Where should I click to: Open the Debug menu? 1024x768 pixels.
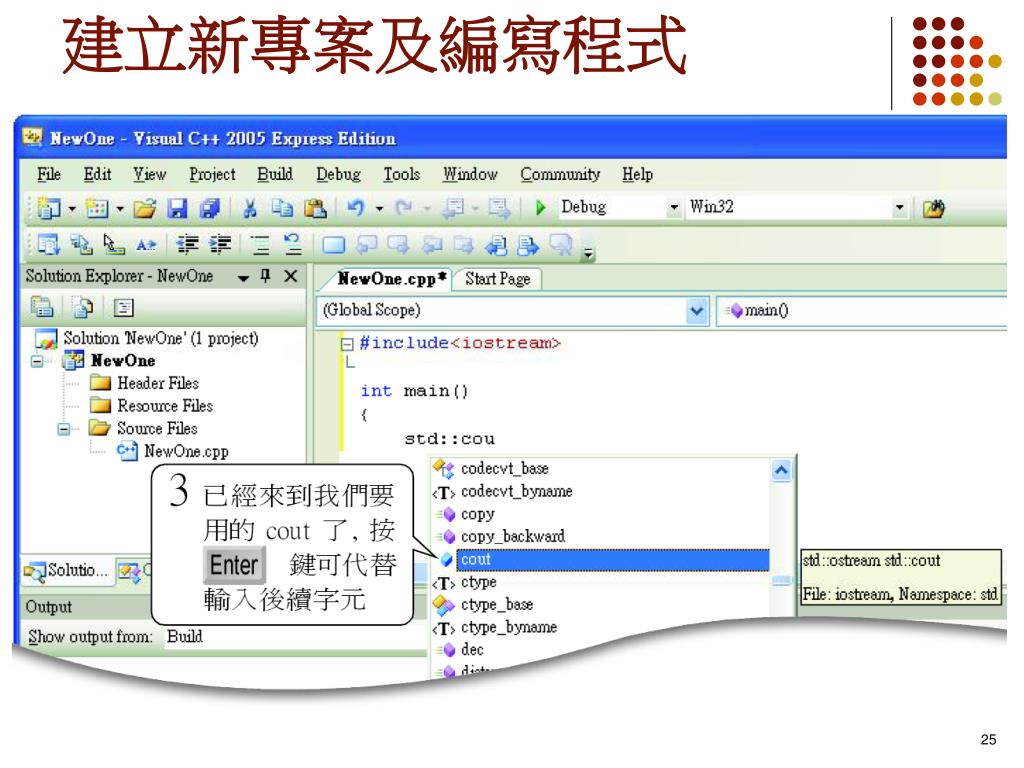338,174
